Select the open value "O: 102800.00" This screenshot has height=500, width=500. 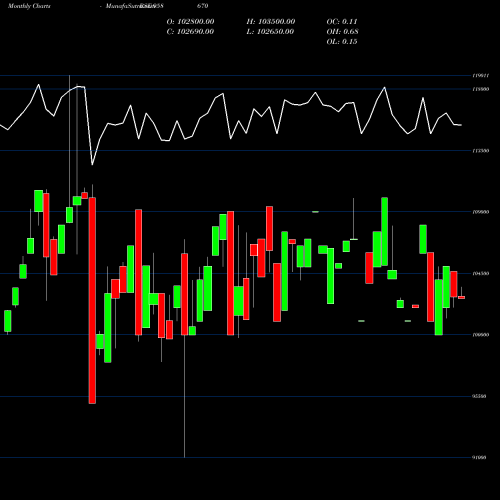[190, 22]
